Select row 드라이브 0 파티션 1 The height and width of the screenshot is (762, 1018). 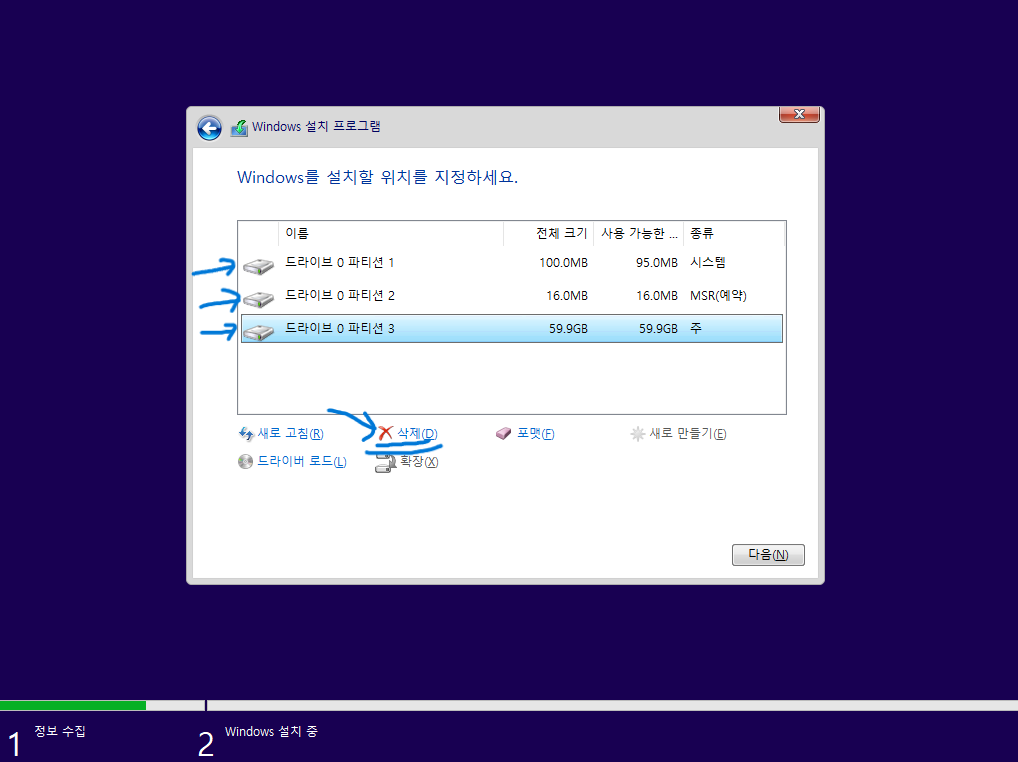[x=512, y=263]
